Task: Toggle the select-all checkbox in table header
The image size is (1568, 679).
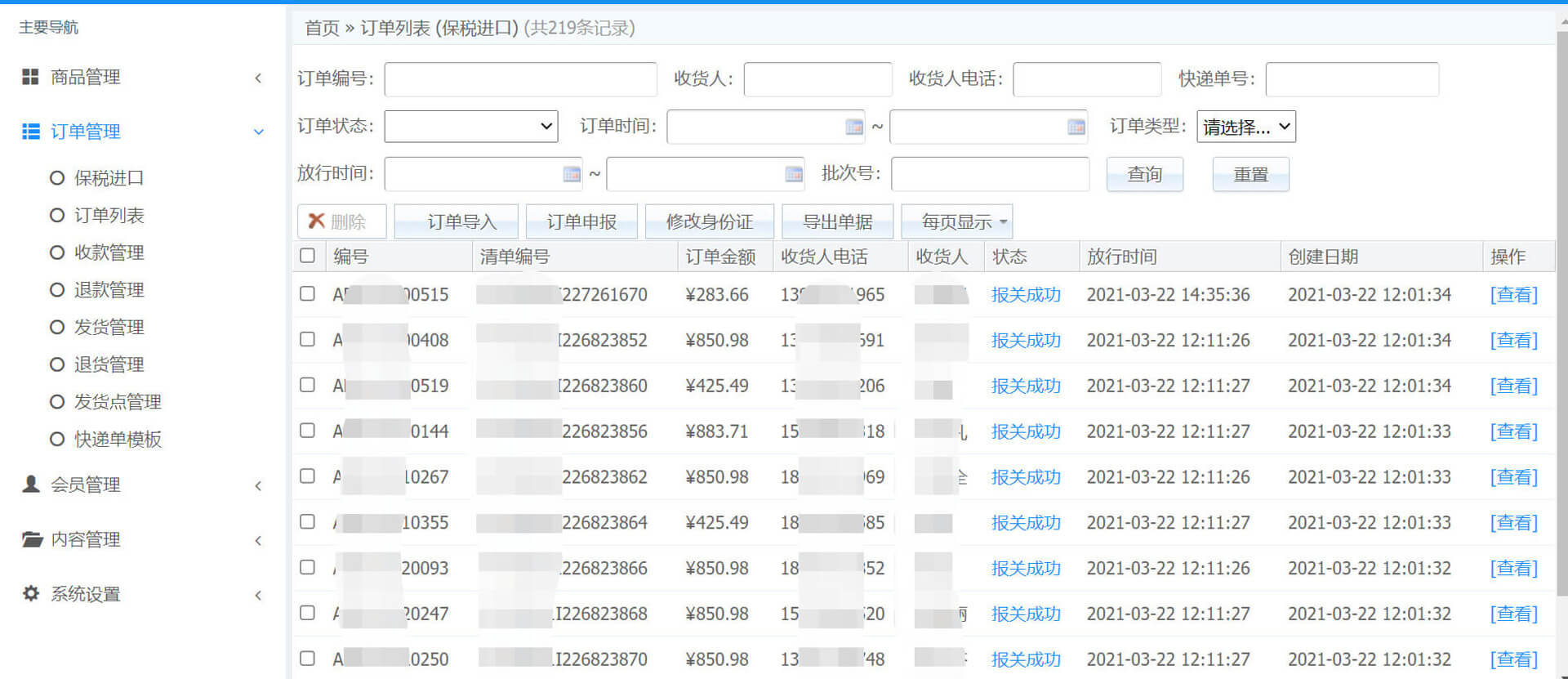Action: click(307, 256)
